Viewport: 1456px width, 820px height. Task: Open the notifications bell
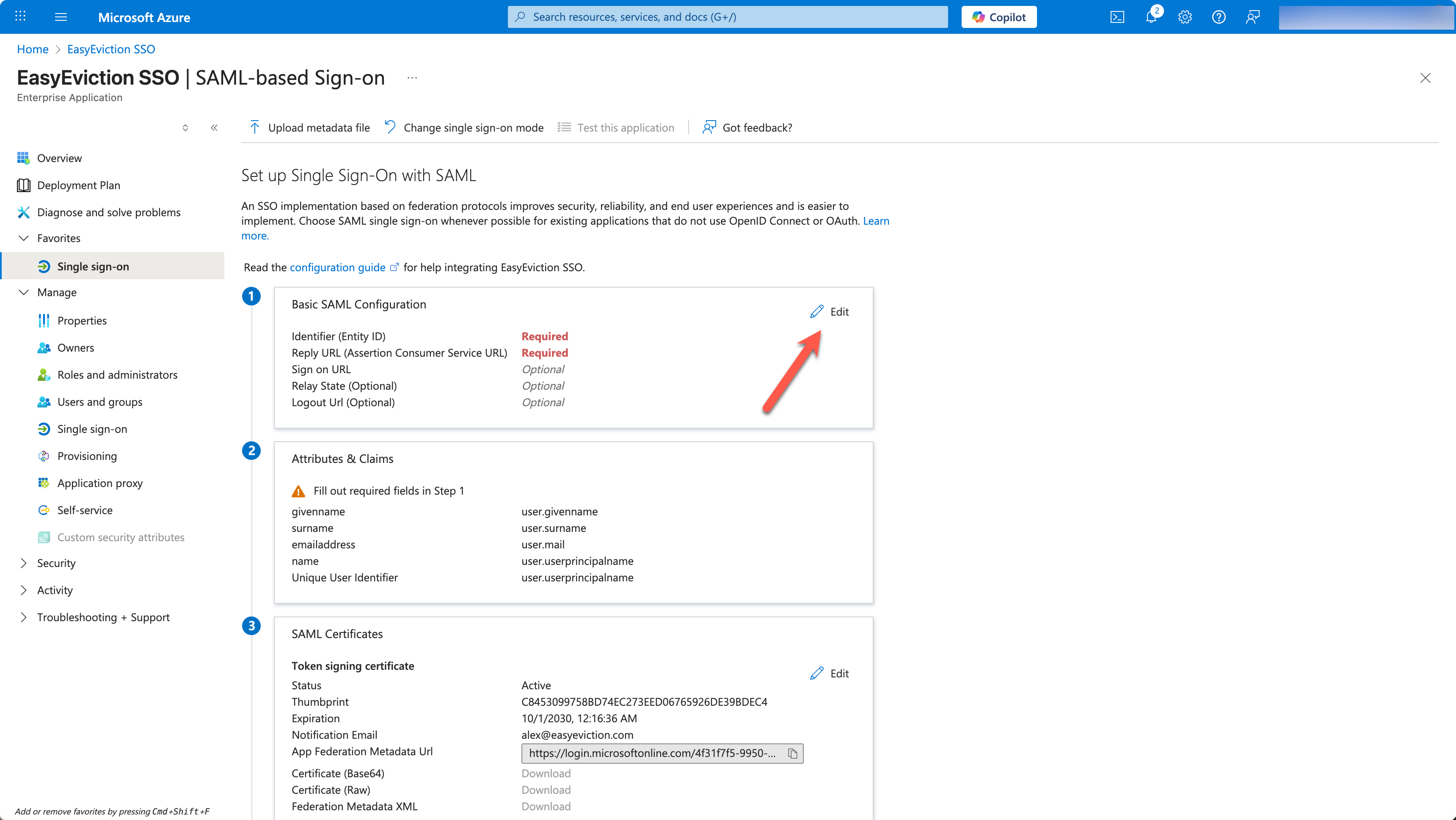[x=1151, y=17]
